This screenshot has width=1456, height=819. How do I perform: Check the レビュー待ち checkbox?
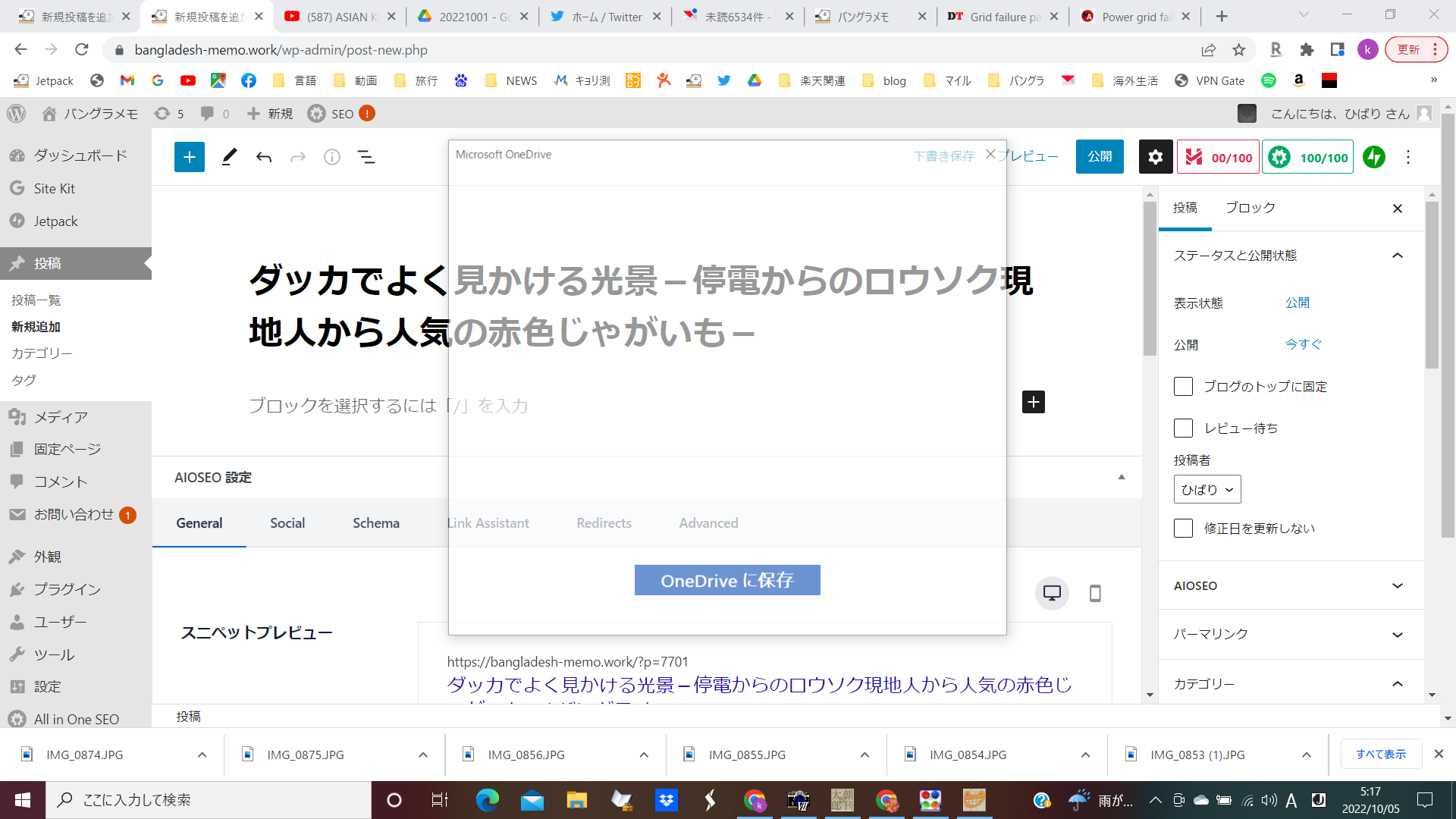pyautogui.click(x=1183, y=428)
